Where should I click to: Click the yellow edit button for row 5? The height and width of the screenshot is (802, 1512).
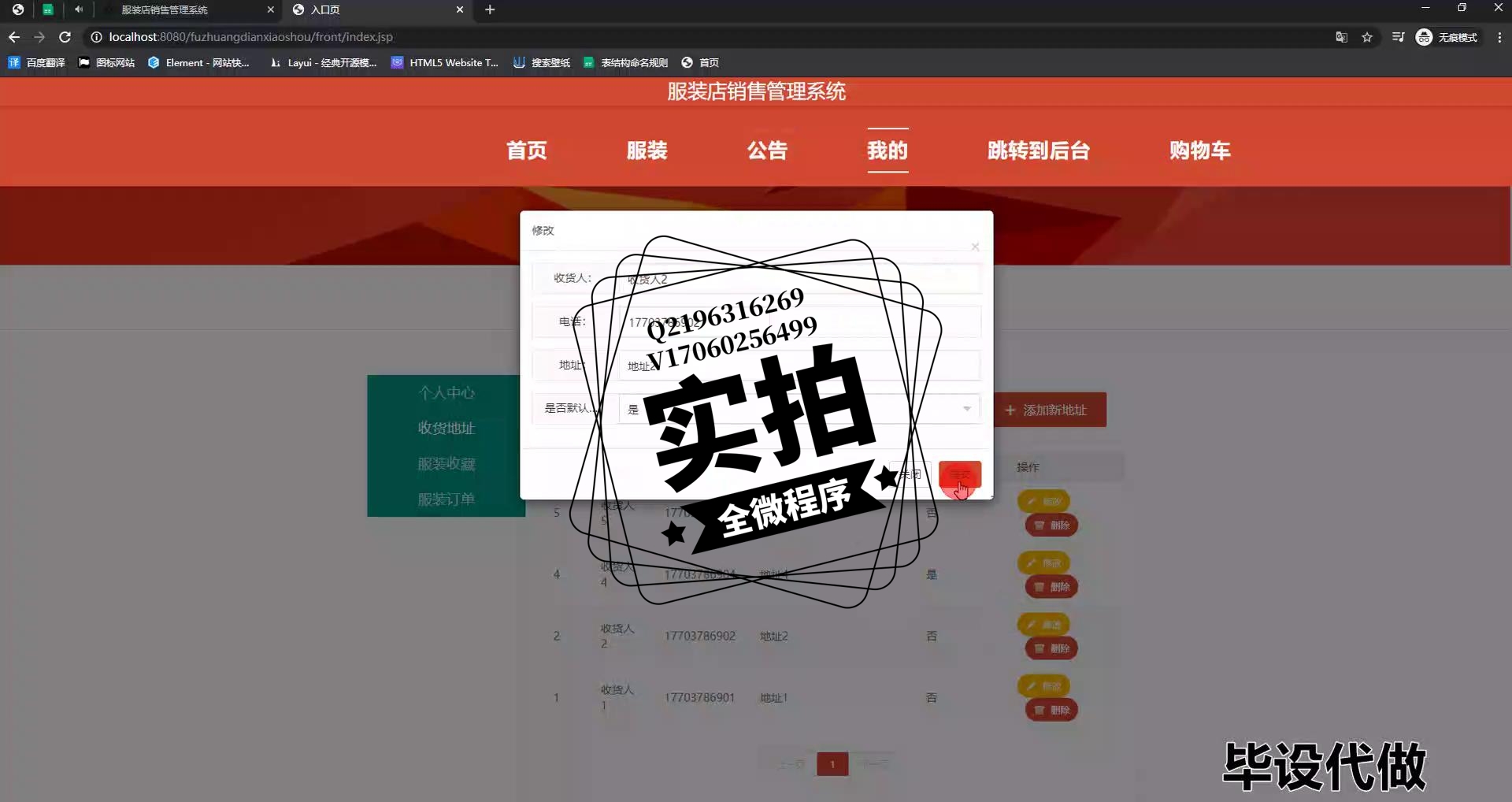tap(1043, 501)
